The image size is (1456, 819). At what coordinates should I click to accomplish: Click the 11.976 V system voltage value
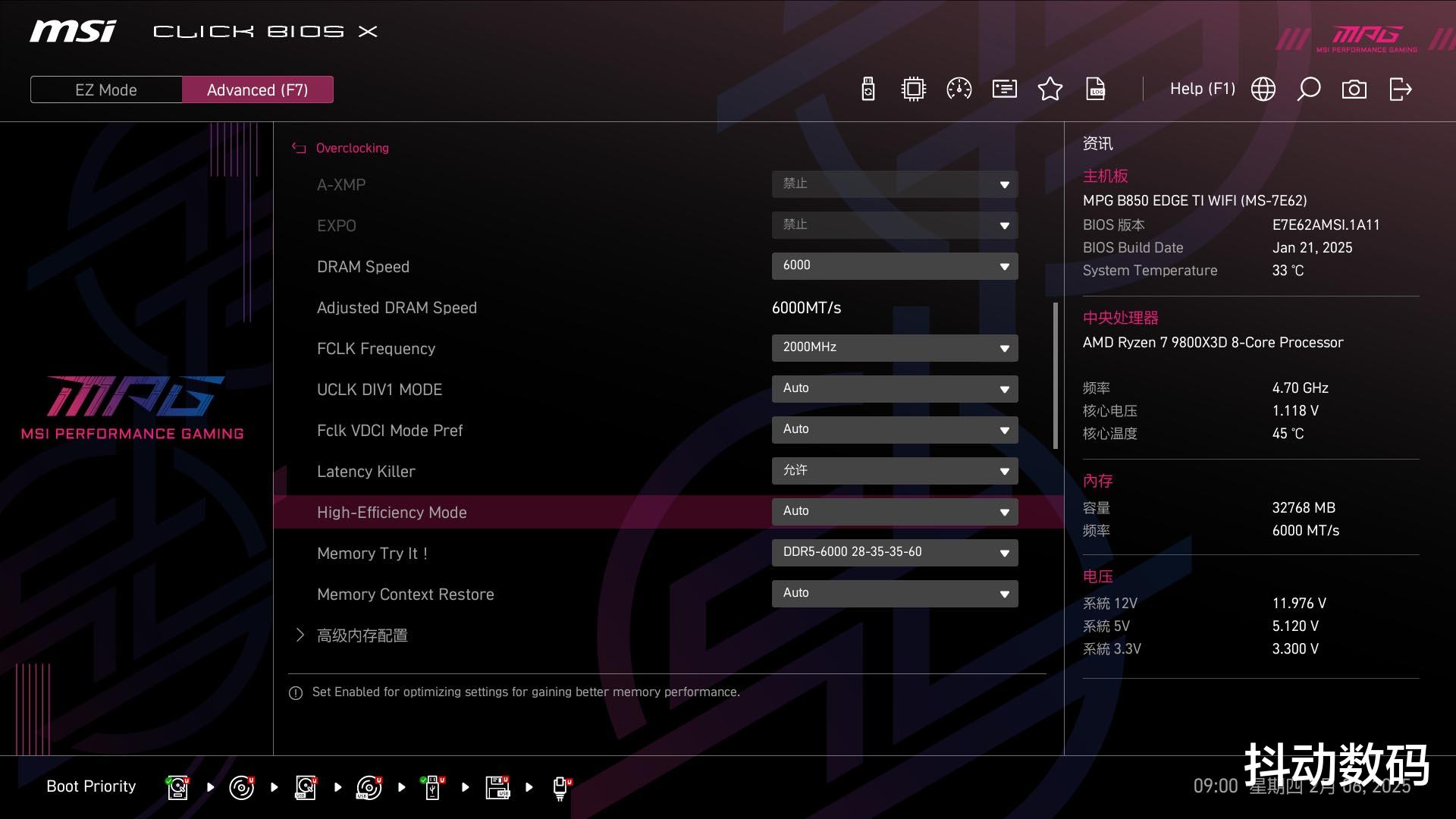[1299, 604]
